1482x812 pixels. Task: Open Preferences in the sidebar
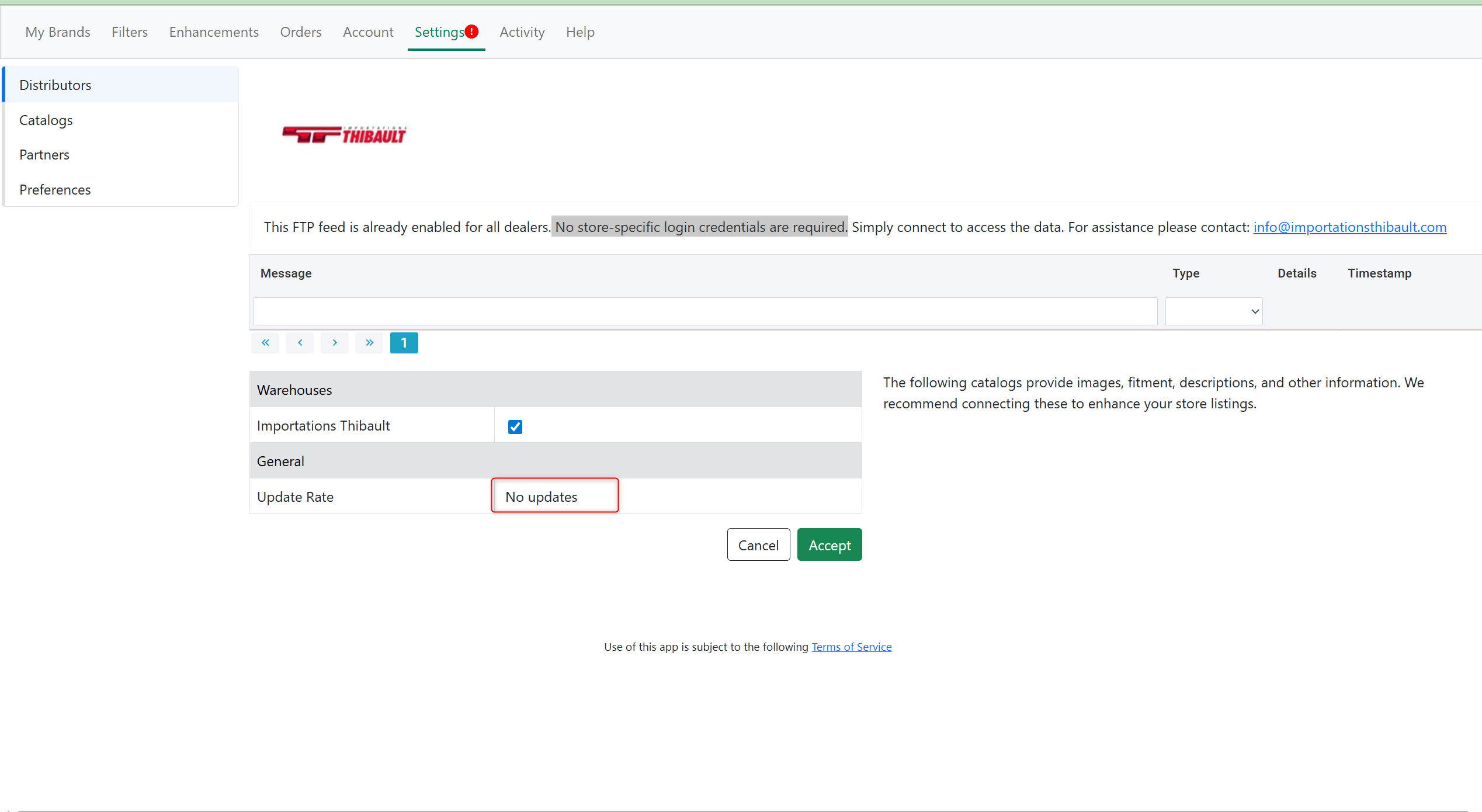(x=55, y=190)
